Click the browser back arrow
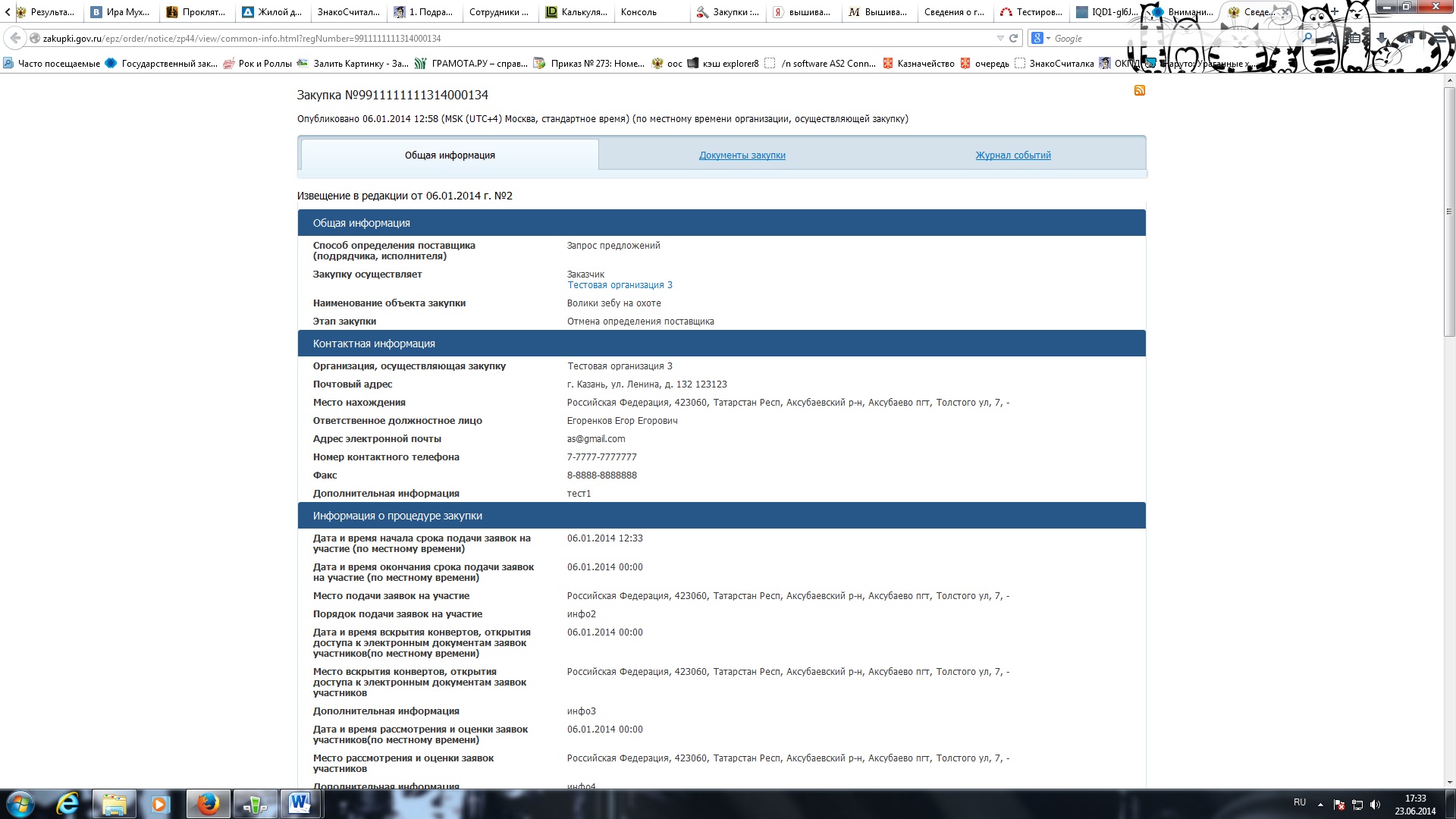 click(x=15, y=38)
